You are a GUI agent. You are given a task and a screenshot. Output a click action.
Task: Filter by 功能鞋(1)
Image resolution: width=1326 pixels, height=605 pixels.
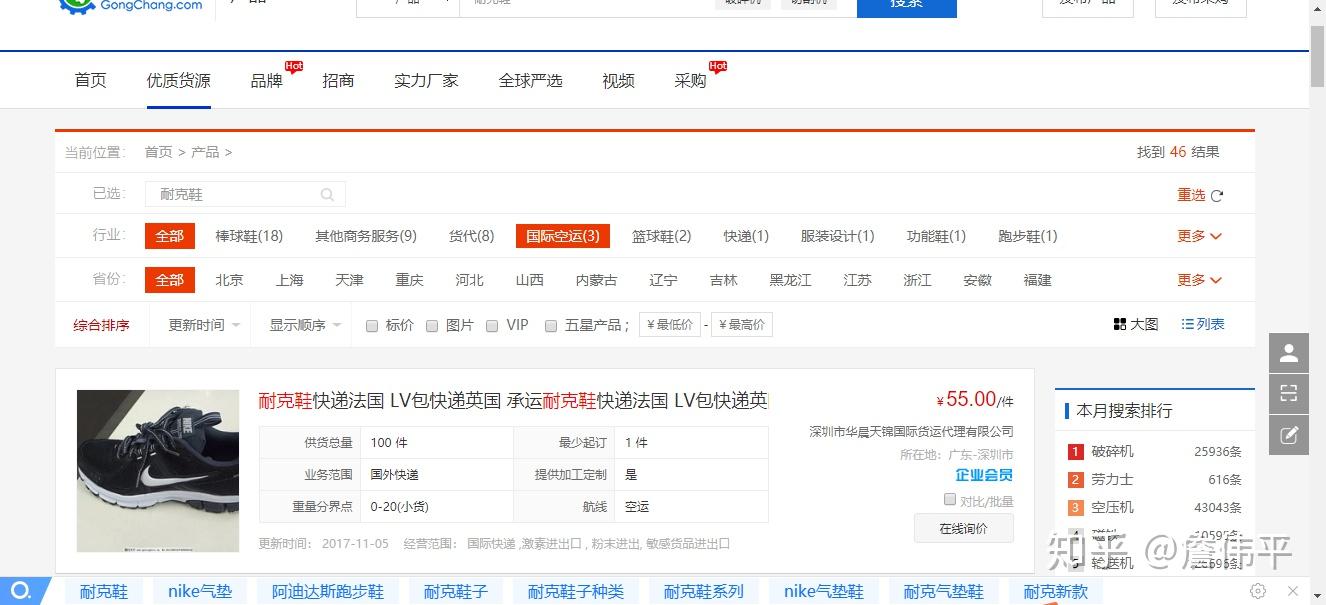pyautogui.click(x=936, y=236)
